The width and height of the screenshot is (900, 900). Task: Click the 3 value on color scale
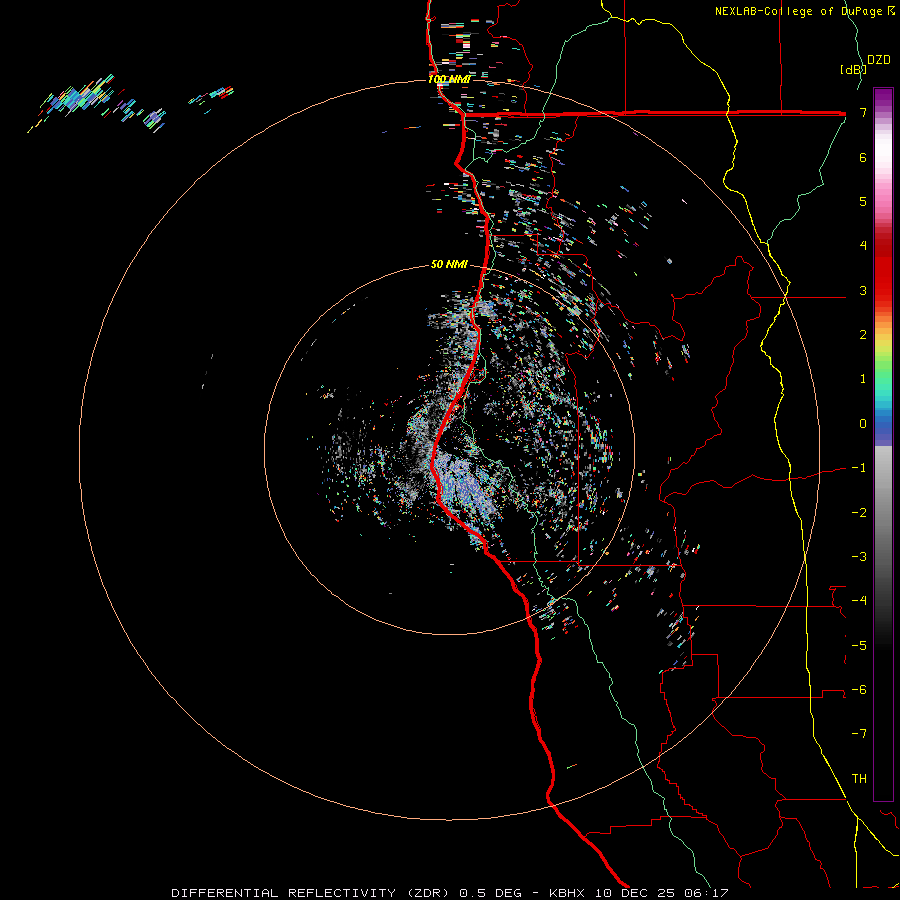[863, 290]
